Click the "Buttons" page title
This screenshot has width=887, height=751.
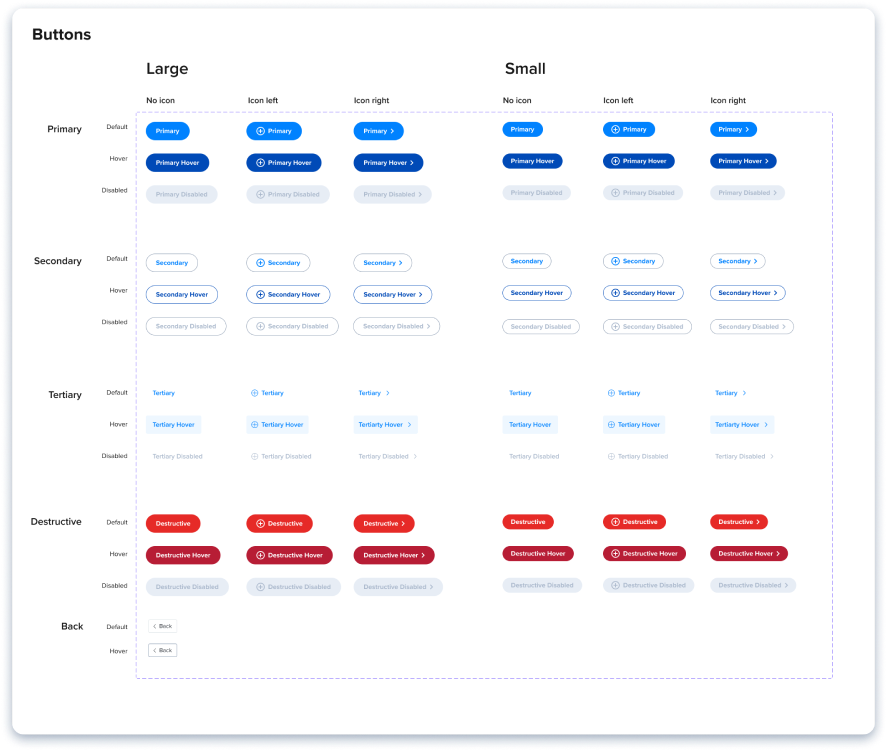click(61, 34)
